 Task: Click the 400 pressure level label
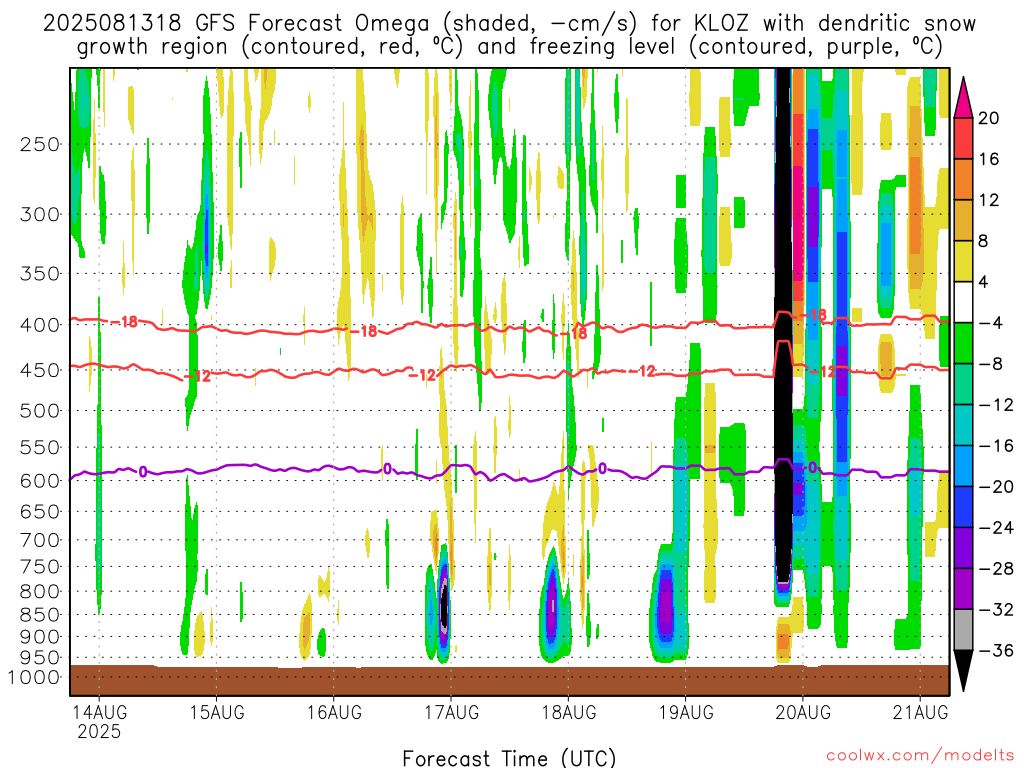pyautogui.click(x=40, y=325)
